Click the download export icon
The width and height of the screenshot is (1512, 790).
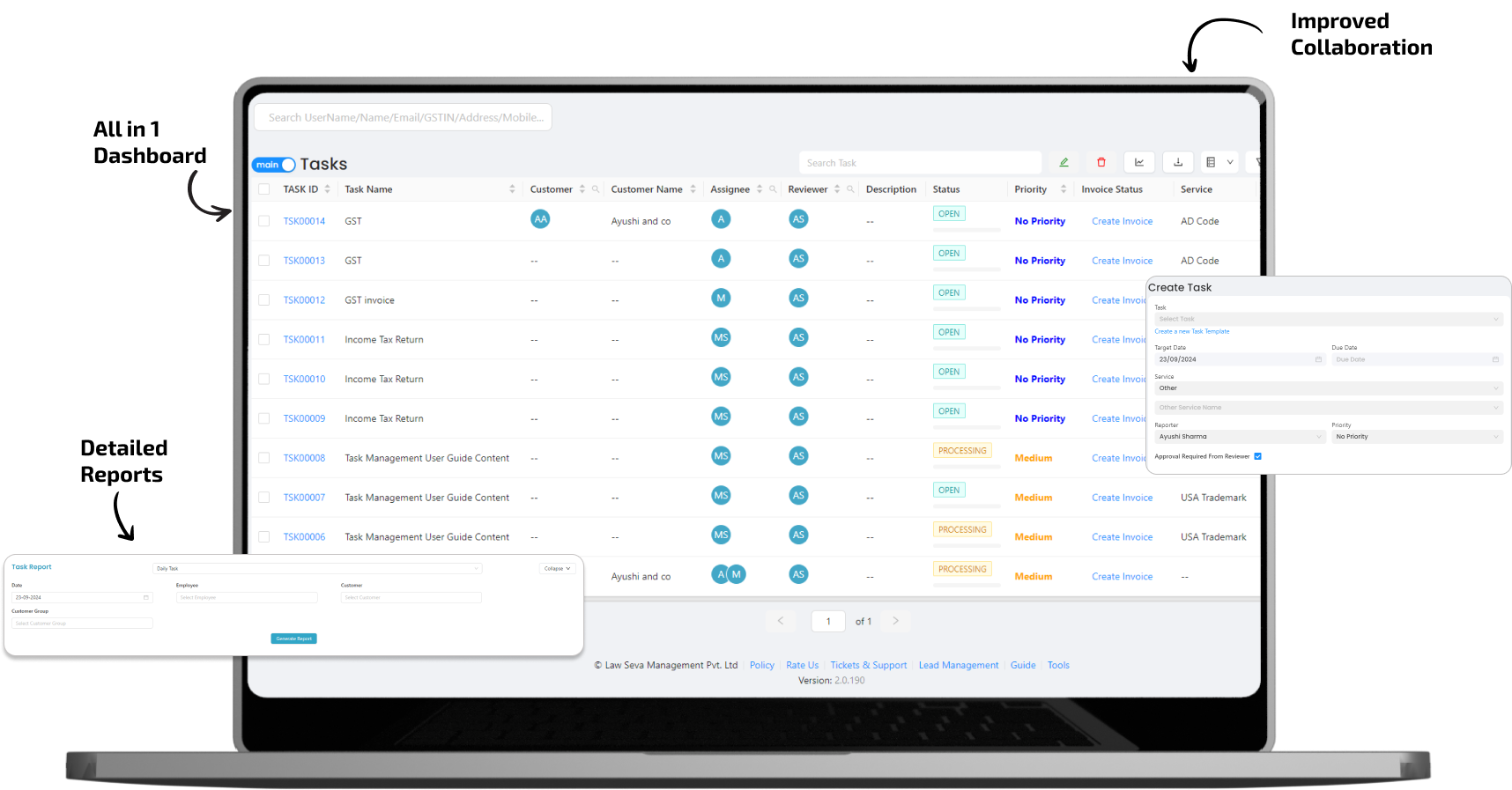[1178, 163]
